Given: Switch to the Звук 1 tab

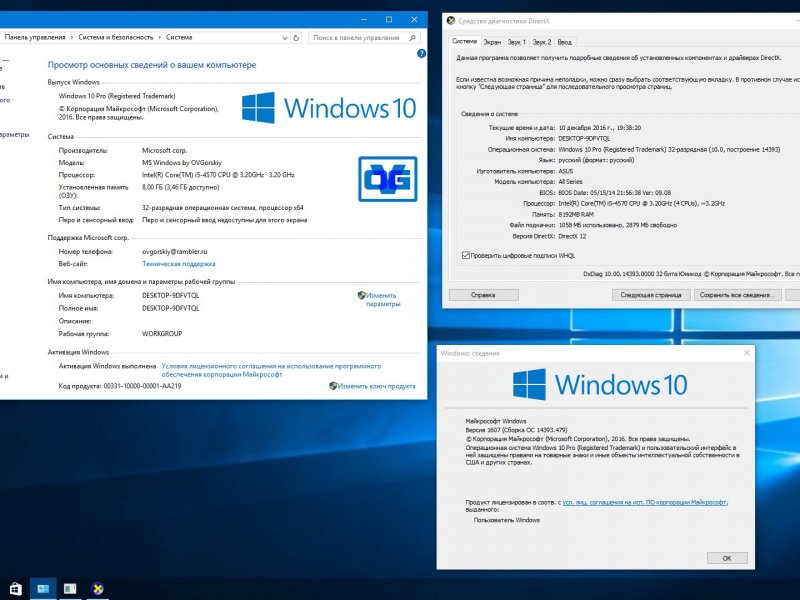Looking at the screenshot, I should [x=517, y=42].
